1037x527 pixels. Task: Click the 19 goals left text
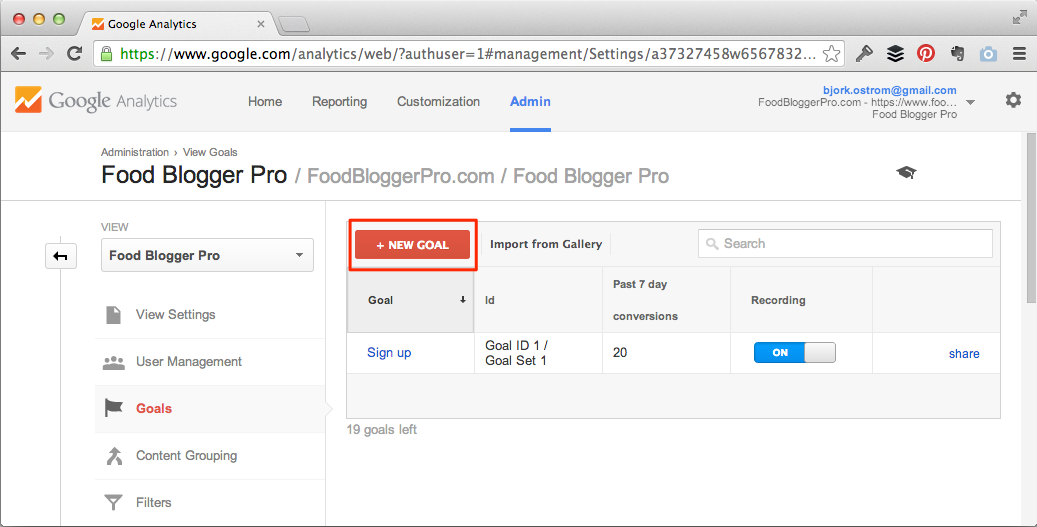coord(382,430)
